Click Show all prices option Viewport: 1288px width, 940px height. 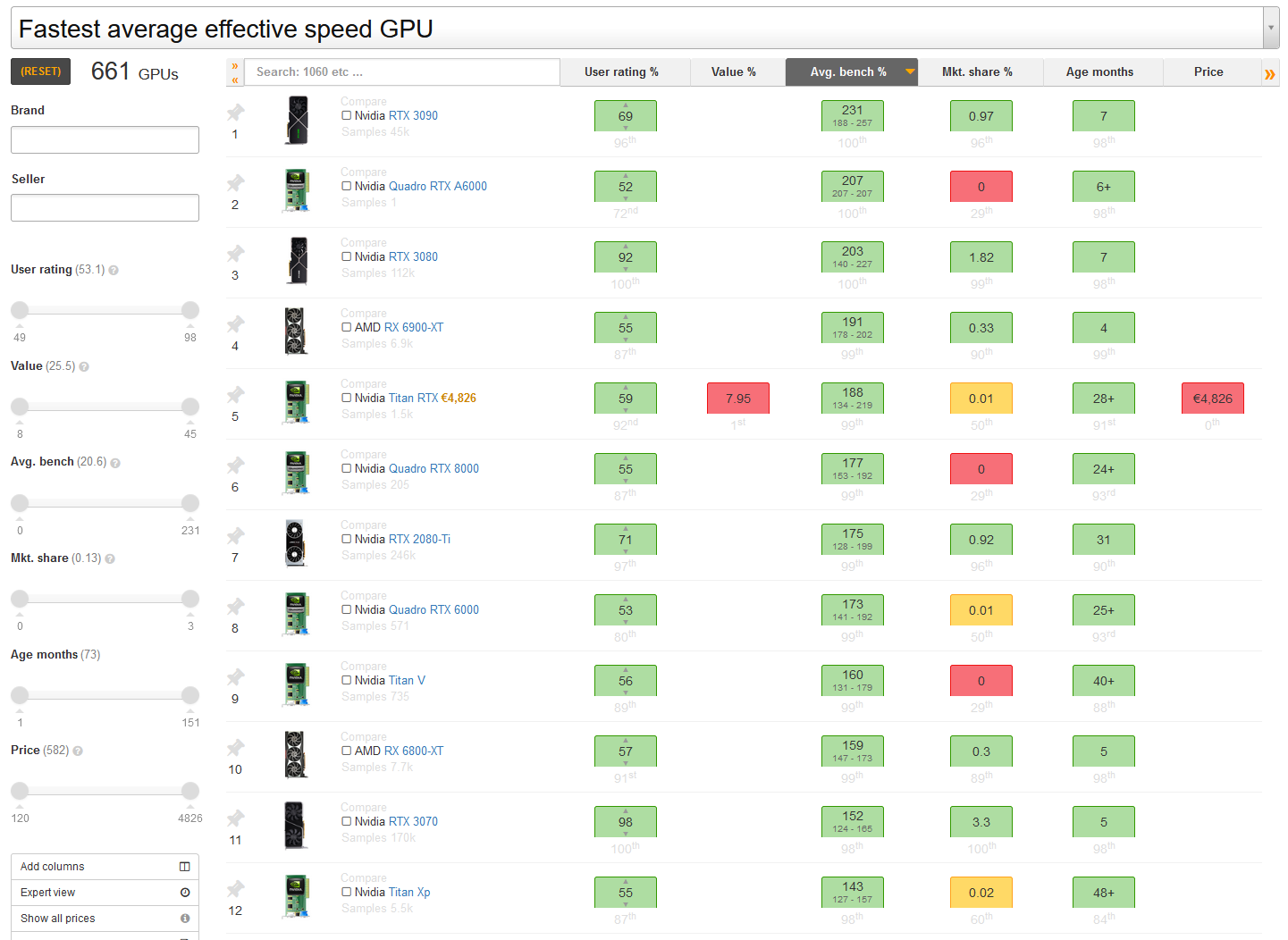(x=105, y=919)
